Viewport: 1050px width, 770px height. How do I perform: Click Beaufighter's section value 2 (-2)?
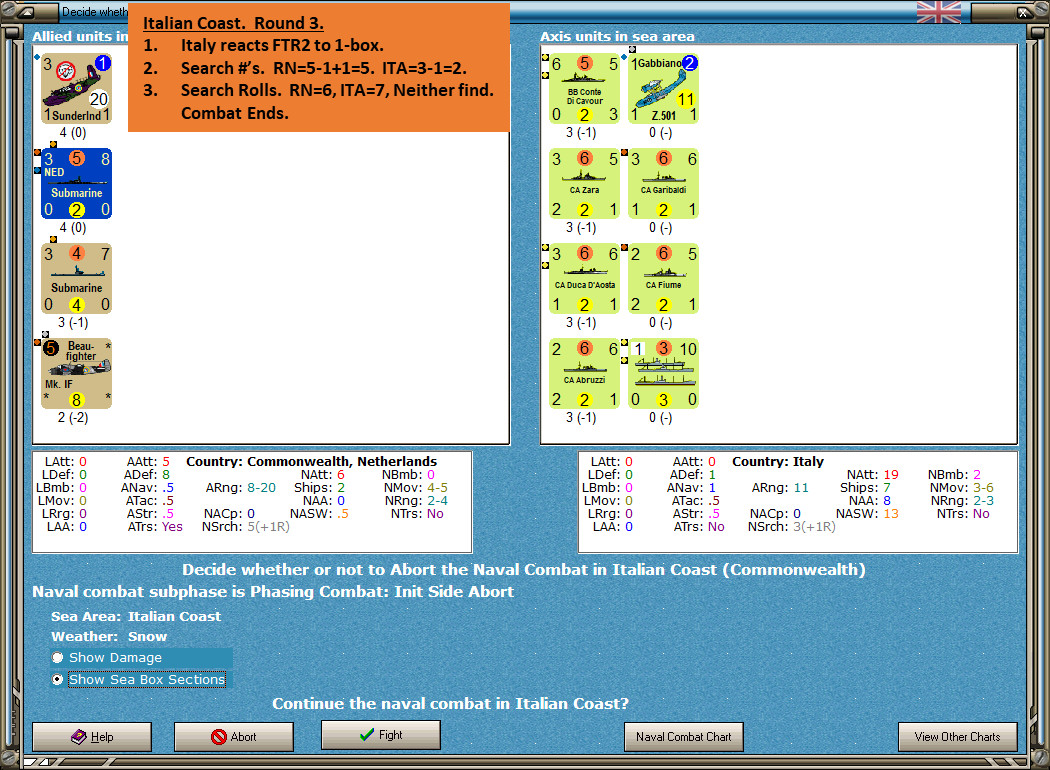[x=73, y=418]
